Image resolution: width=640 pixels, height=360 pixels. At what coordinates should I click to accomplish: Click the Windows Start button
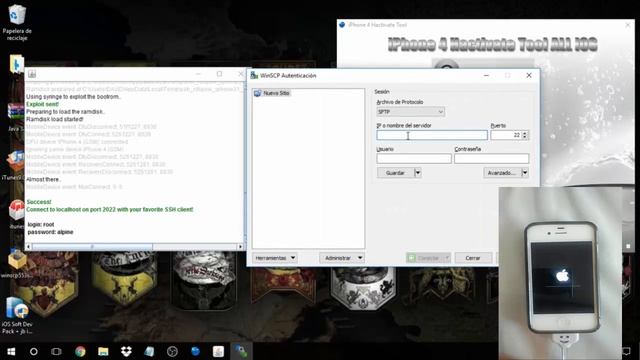click(11, 351)
